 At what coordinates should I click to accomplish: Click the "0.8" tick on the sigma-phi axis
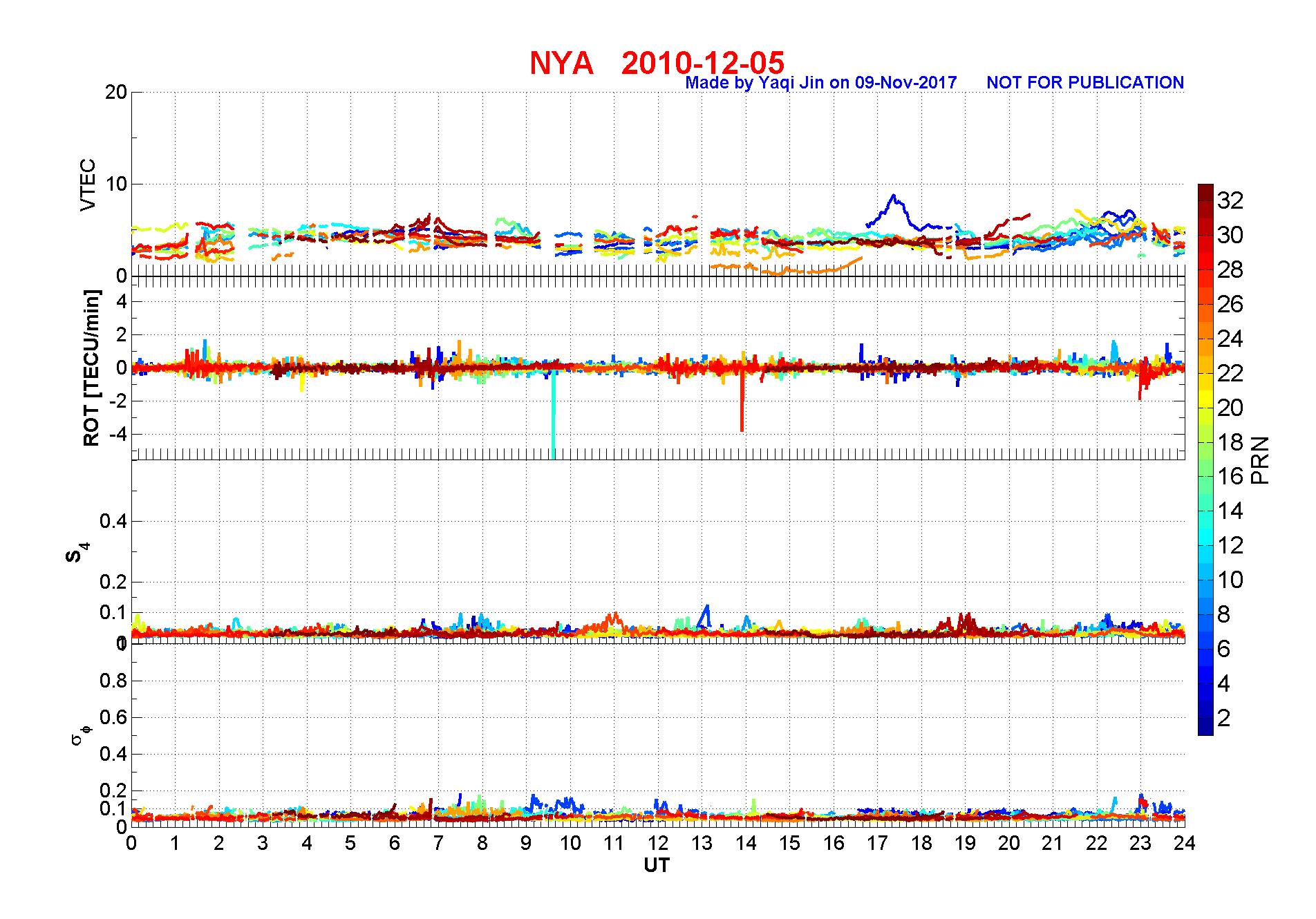pyautogui.click(x=114, y=681)
